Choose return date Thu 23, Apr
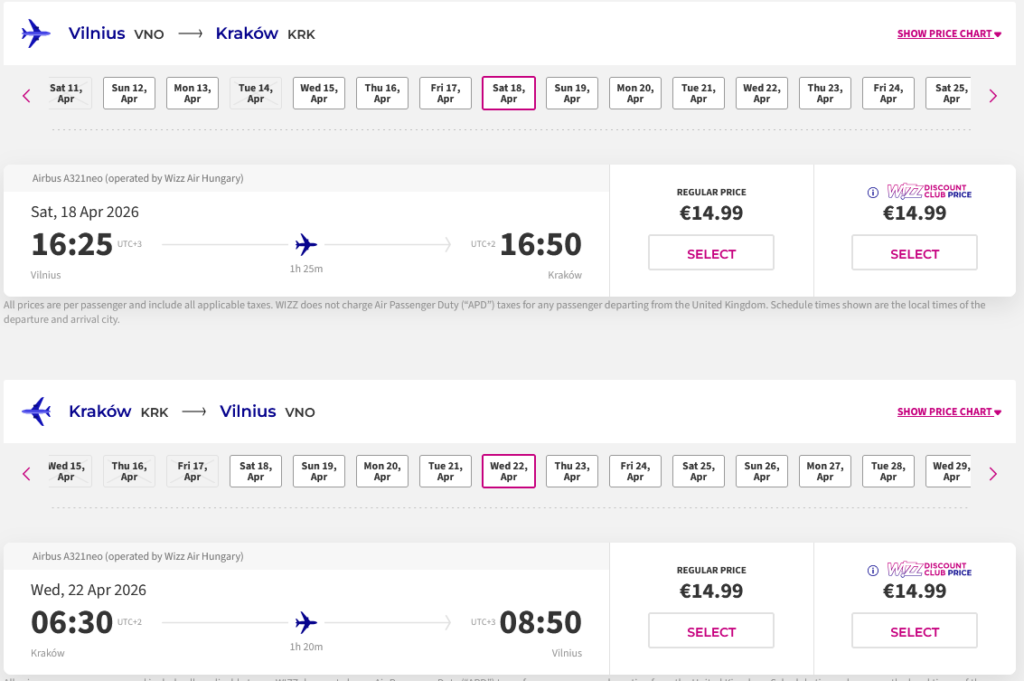 (x=572, y=471)
